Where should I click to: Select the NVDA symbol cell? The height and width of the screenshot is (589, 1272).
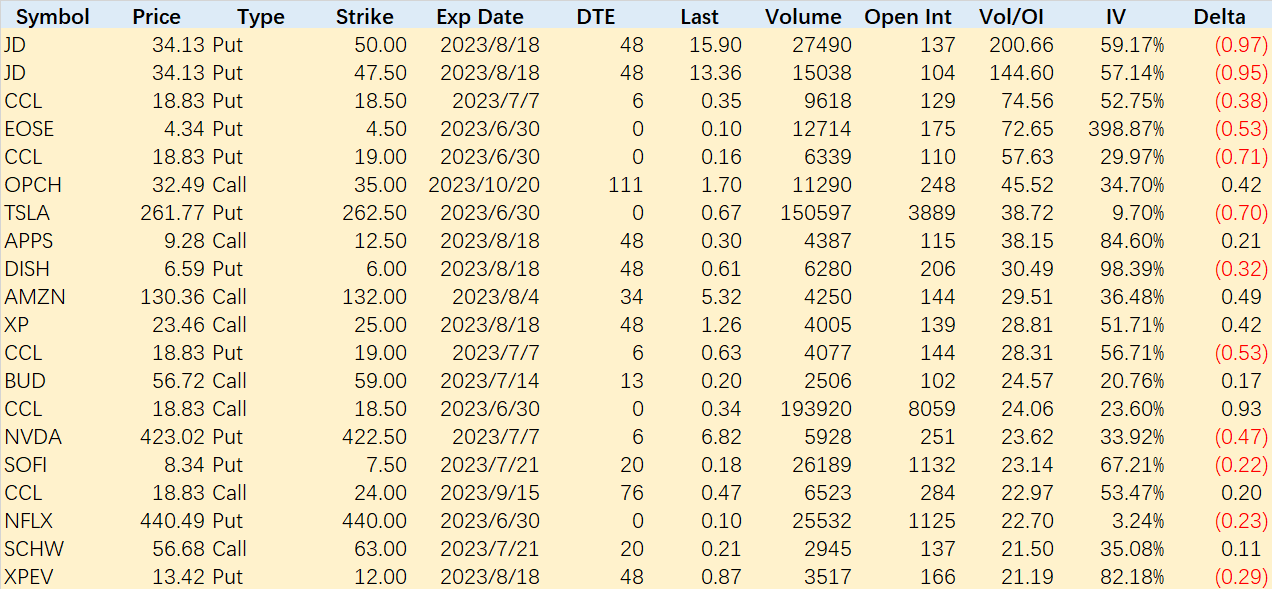point(33,437)
